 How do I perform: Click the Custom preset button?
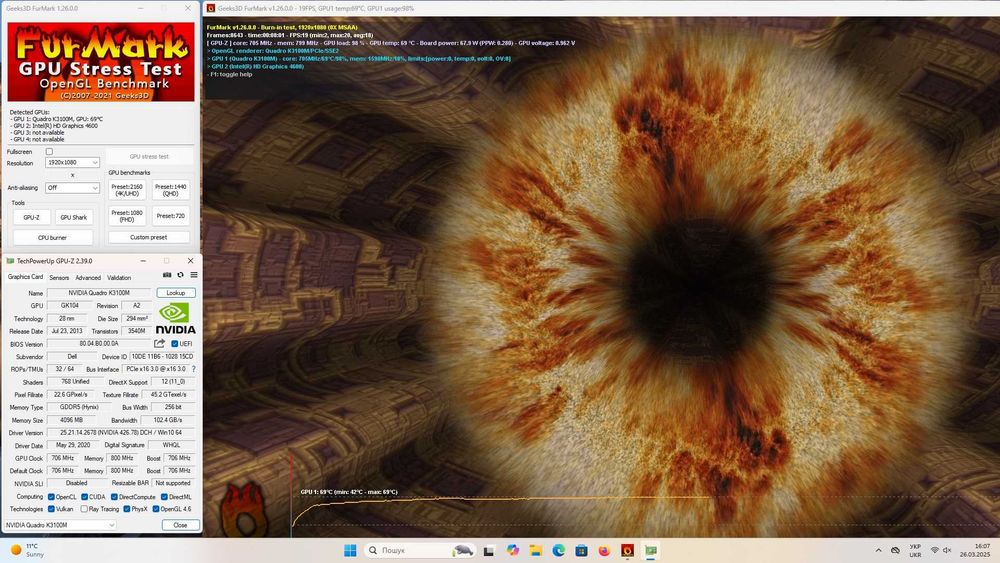[x=149, y=237]
